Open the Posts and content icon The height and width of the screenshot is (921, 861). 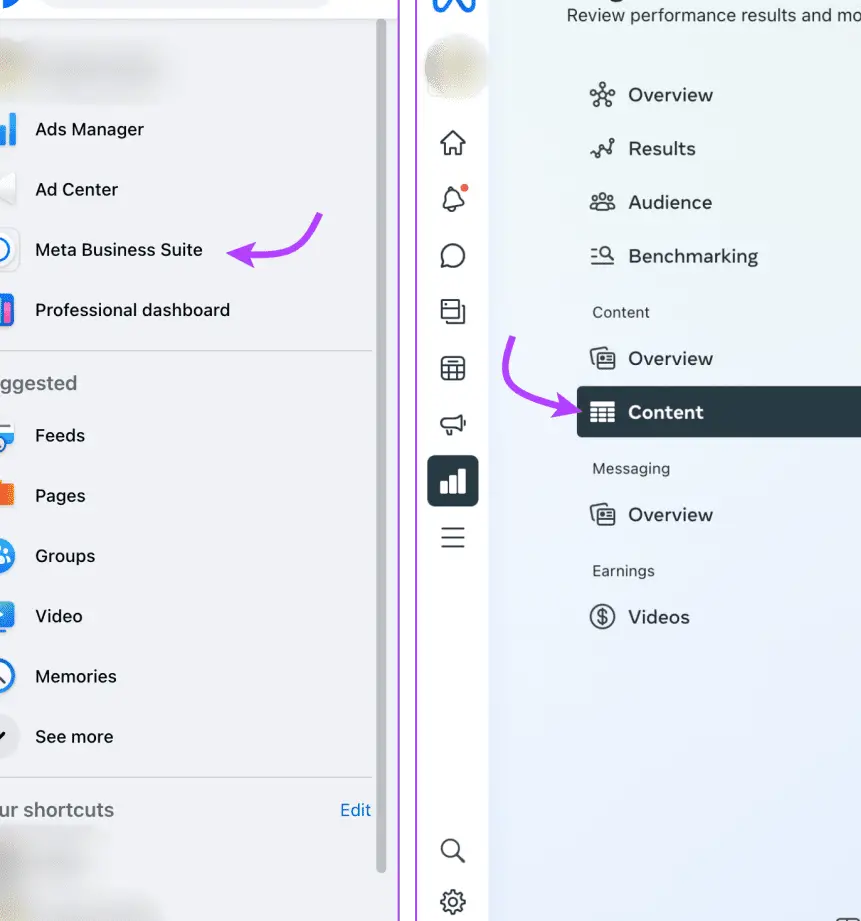(453, 311)
